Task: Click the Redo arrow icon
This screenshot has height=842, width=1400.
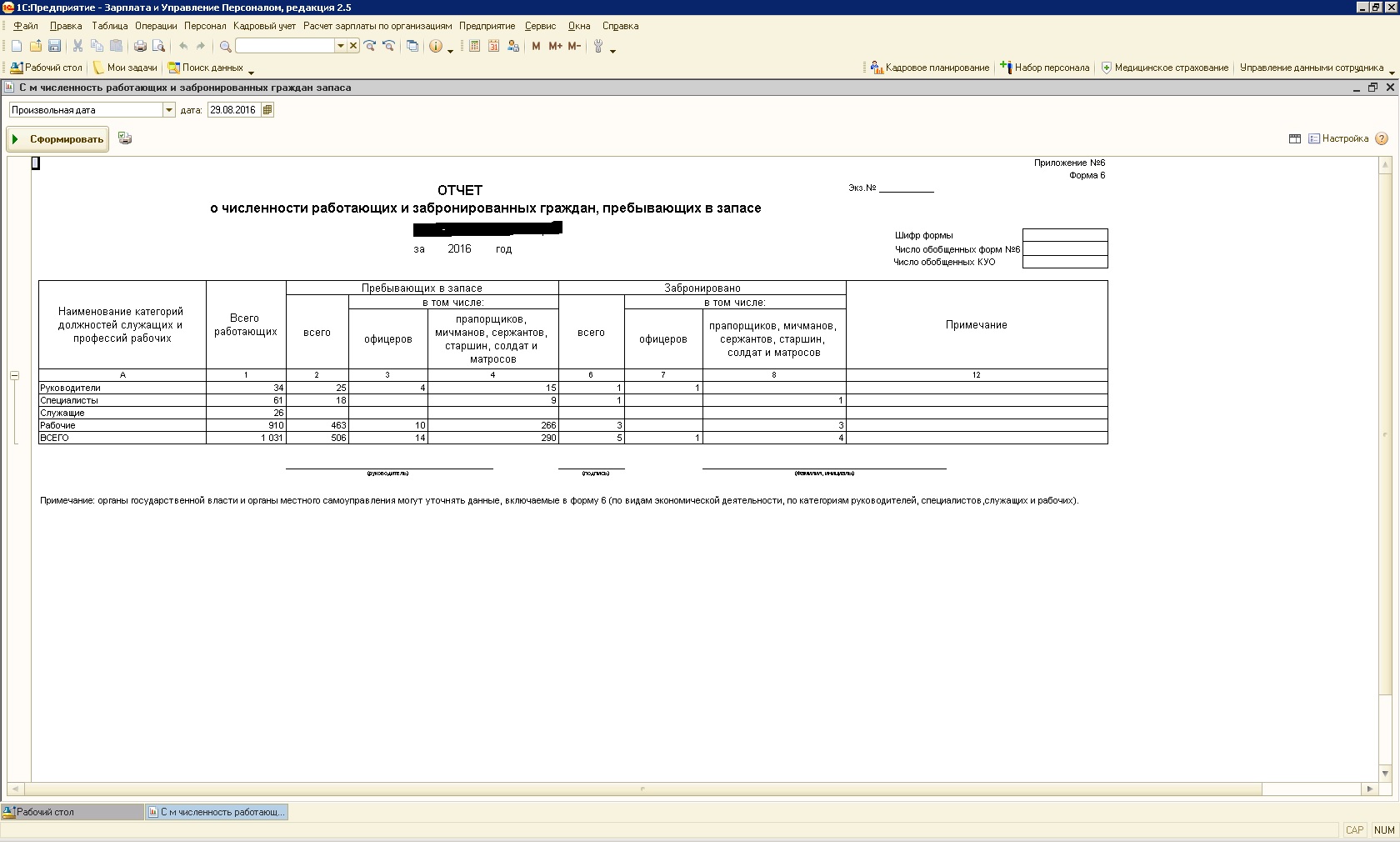Action: [x=201, y=47]
